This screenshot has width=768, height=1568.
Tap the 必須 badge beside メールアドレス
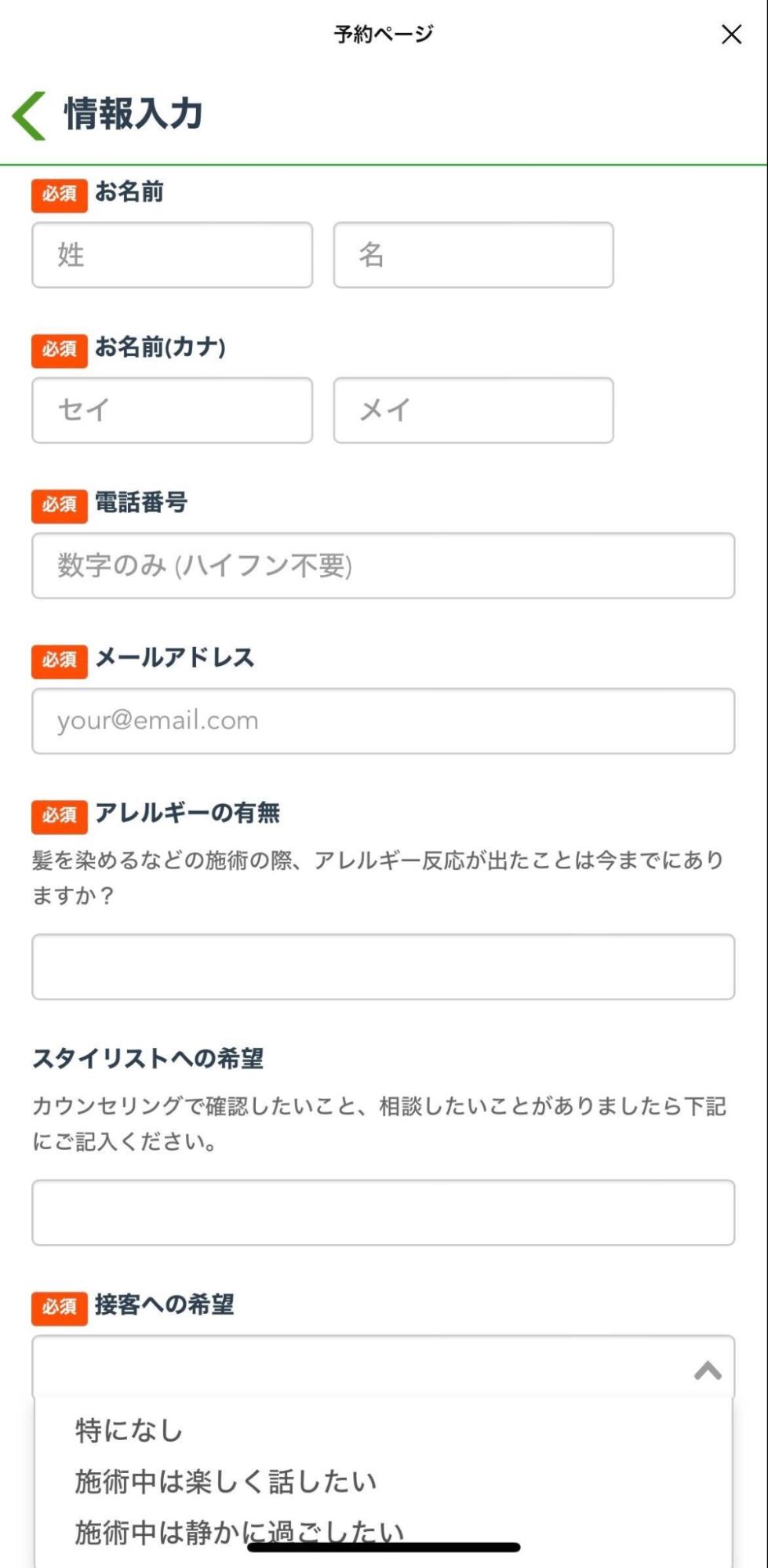pyautogui.click(x=60, y=660)
